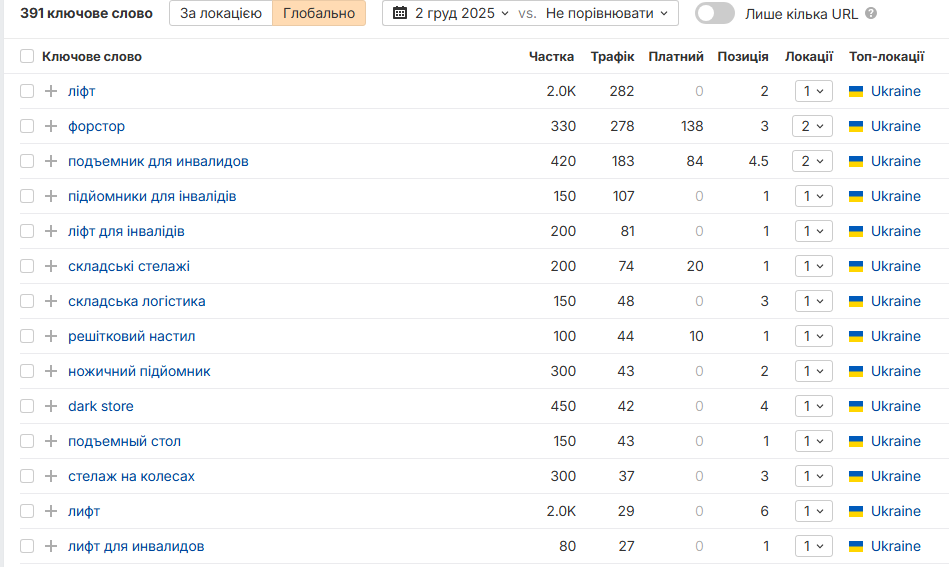Expand plus icon for решітковий настил
Screen dimensions: 949x567
51,336
